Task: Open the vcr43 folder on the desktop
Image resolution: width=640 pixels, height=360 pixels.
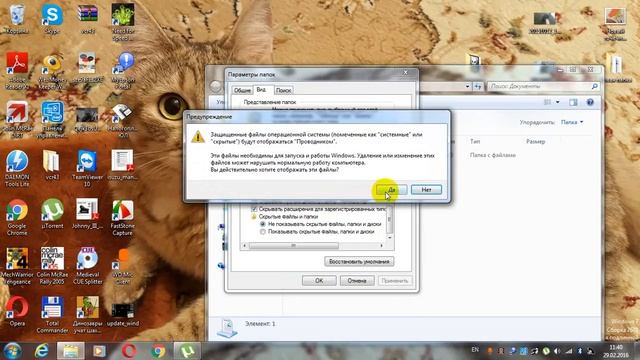Action: click(52, 165)
